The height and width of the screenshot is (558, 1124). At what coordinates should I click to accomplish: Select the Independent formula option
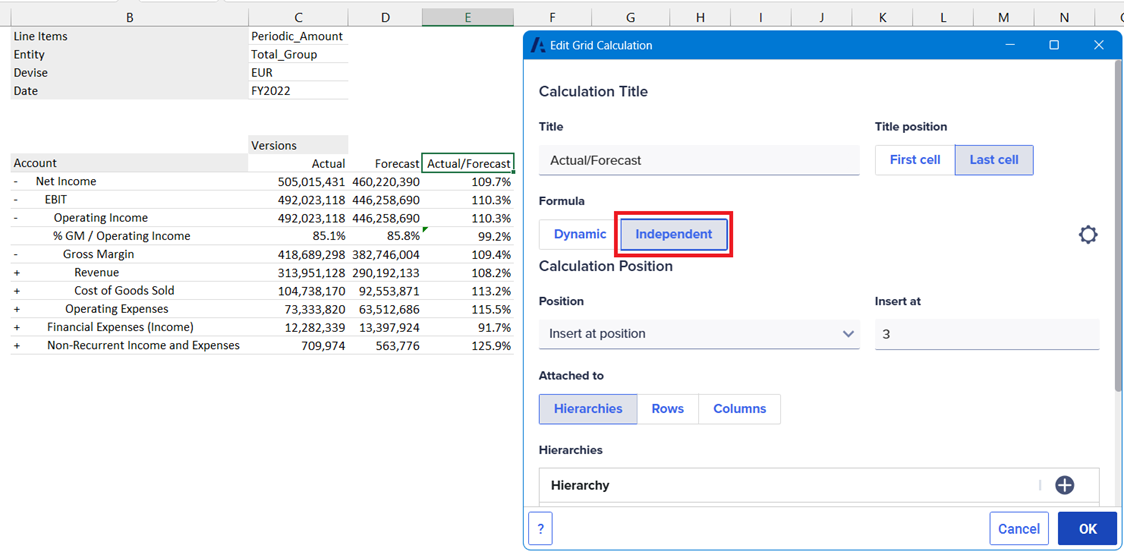click(673, 234)
